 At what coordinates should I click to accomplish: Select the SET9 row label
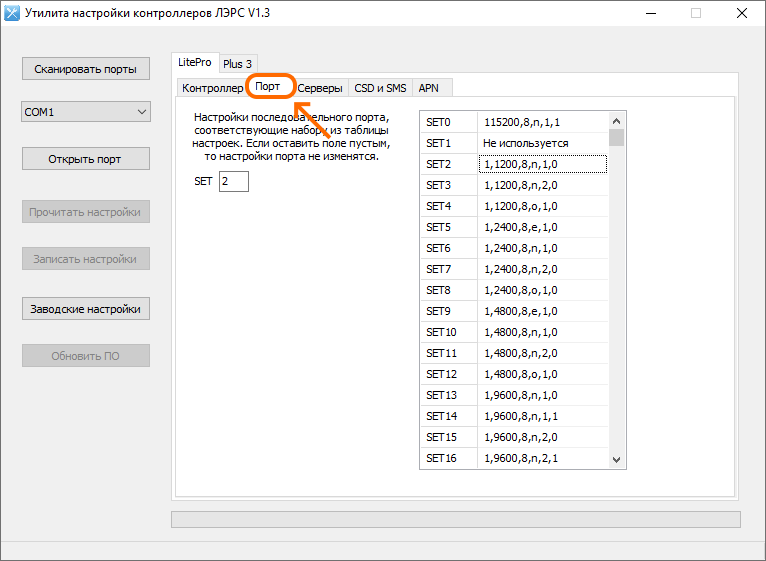tap(448, 311)
